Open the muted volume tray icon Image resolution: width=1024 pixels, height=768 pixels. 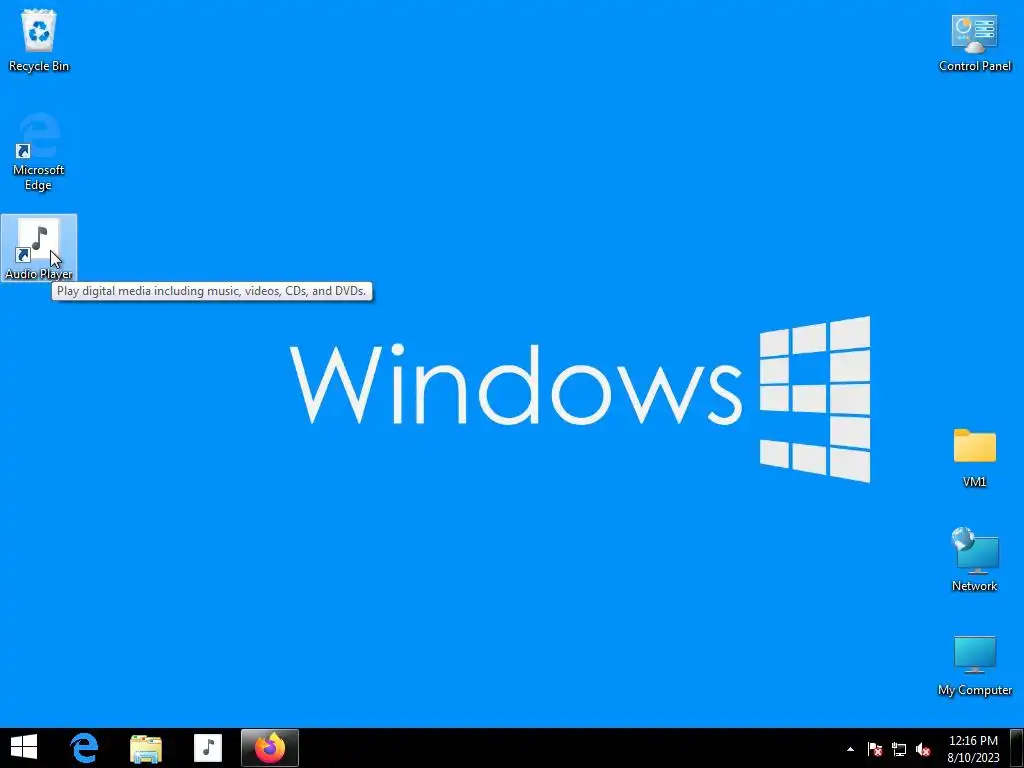click(x=923, y=749)
